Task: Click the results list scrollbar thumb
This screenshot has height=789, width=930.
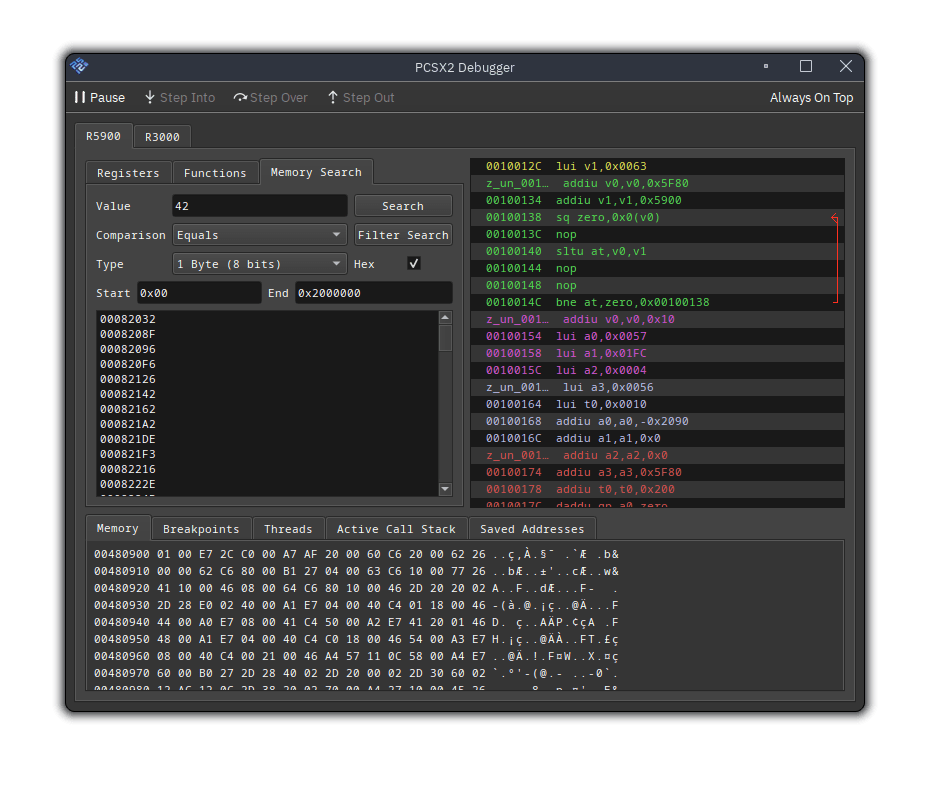Action: 445,337
